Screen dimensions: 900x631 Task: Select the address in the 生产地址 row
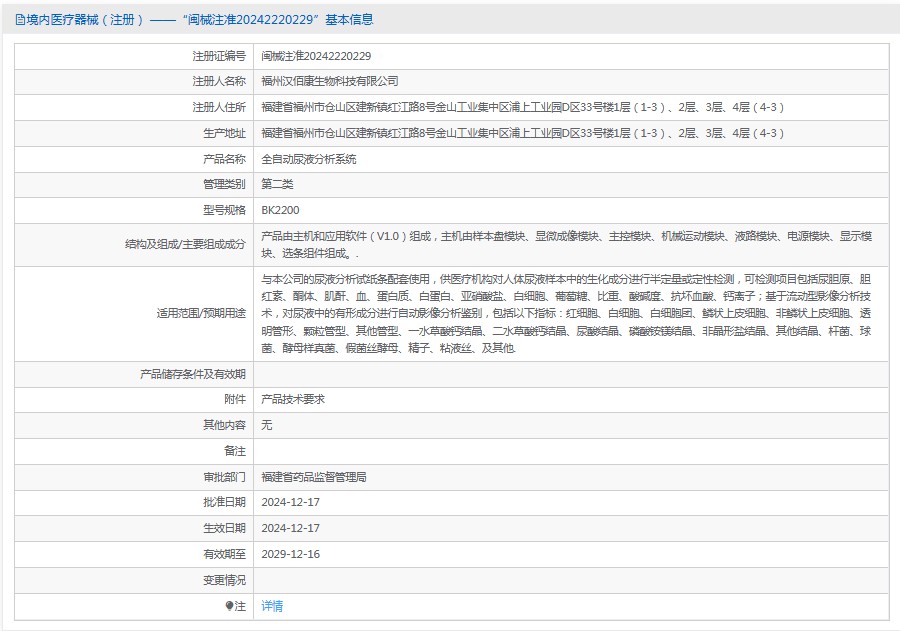[x=522, y=133]
